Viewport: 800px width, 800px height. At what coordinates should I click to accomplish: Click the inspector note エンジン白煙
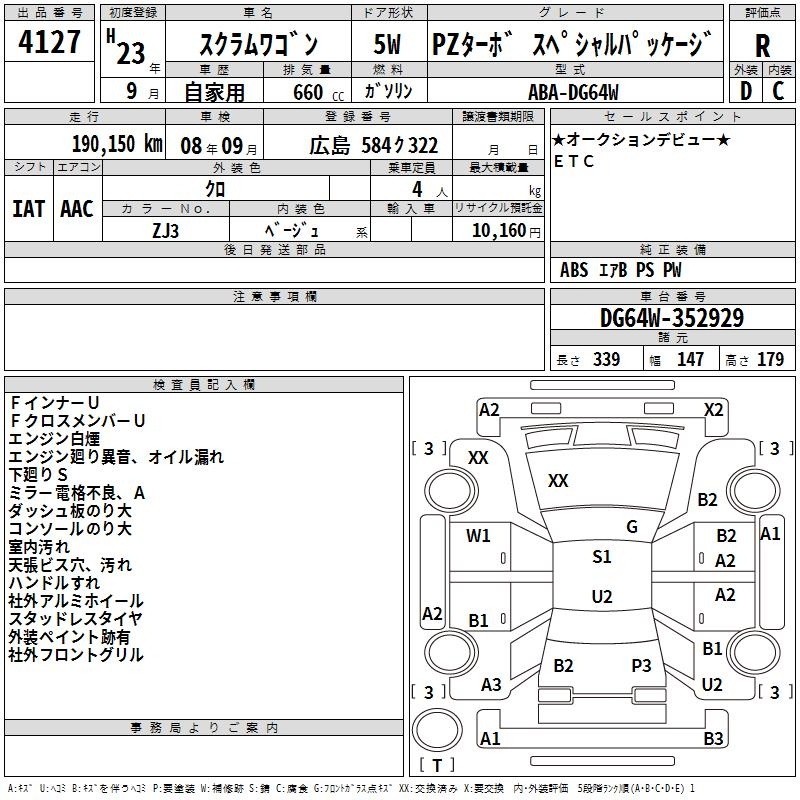pyautogui.click(x=51, y=438)
